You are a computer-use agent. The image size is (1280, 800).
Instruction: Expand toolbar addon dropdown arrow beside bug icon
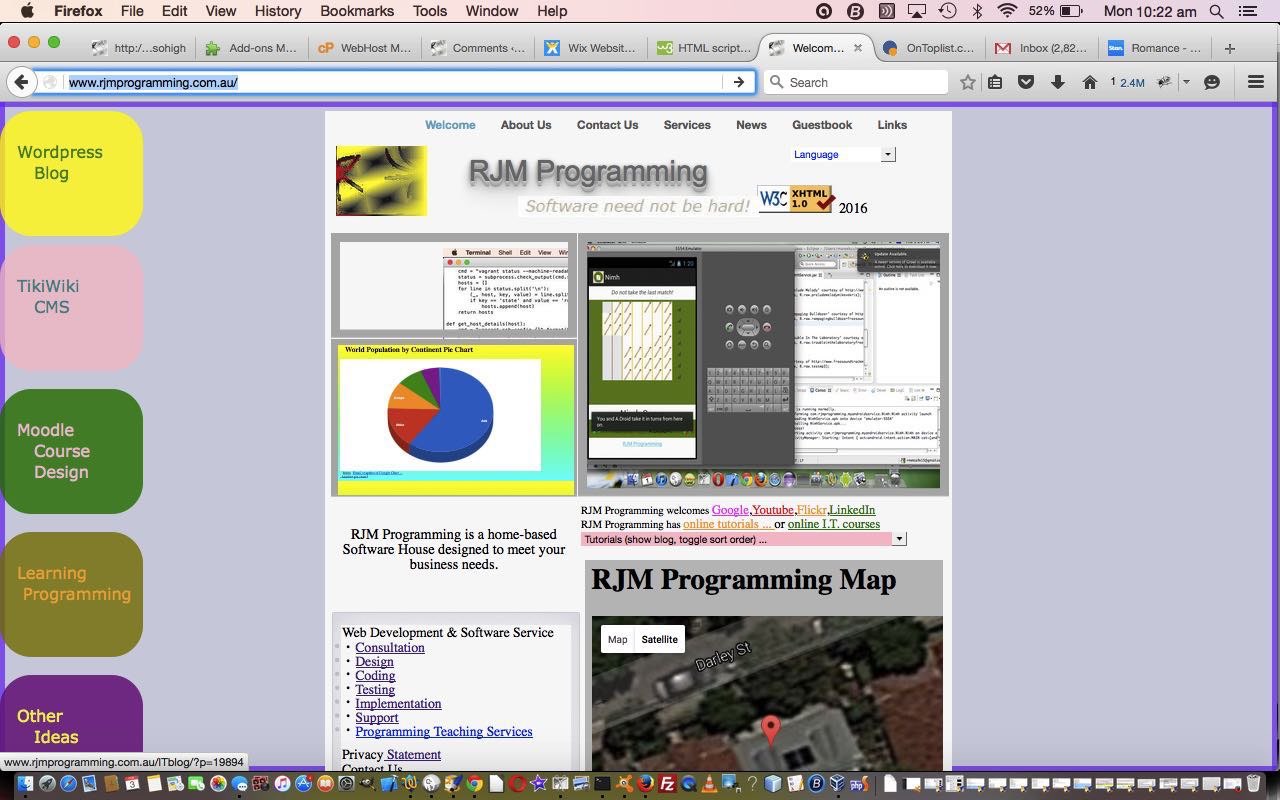(1186, 82)
